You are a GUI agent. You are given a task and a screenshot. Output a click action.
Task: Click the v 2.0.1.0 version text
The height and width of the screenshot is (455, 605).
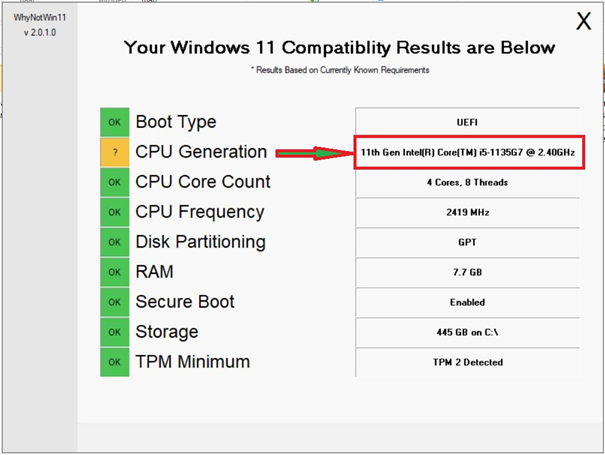click(40, 32)
